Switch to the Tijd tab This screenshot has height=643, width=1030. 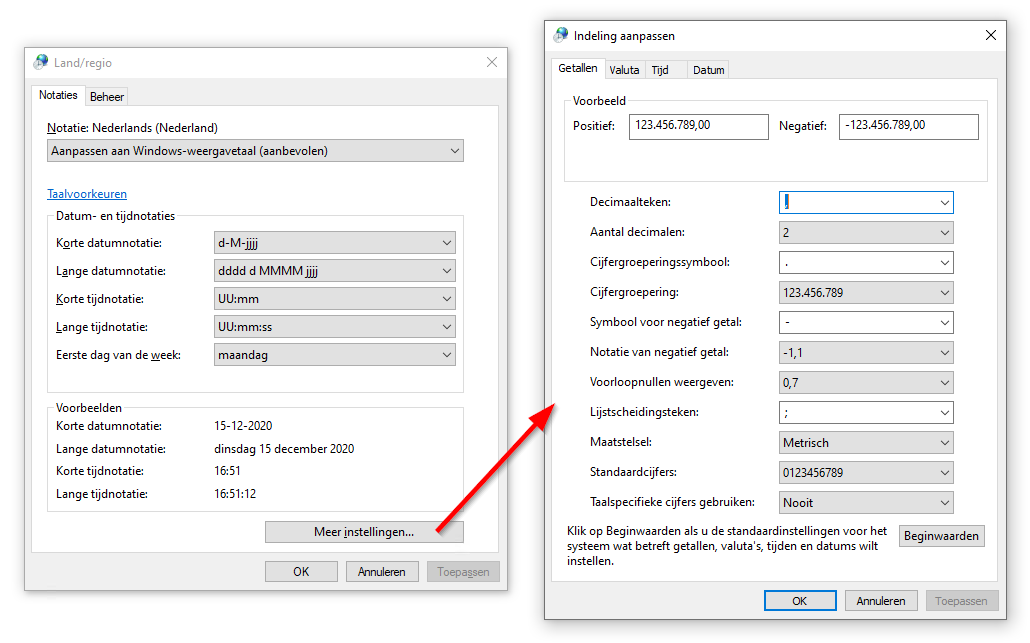tap(660, 70)
